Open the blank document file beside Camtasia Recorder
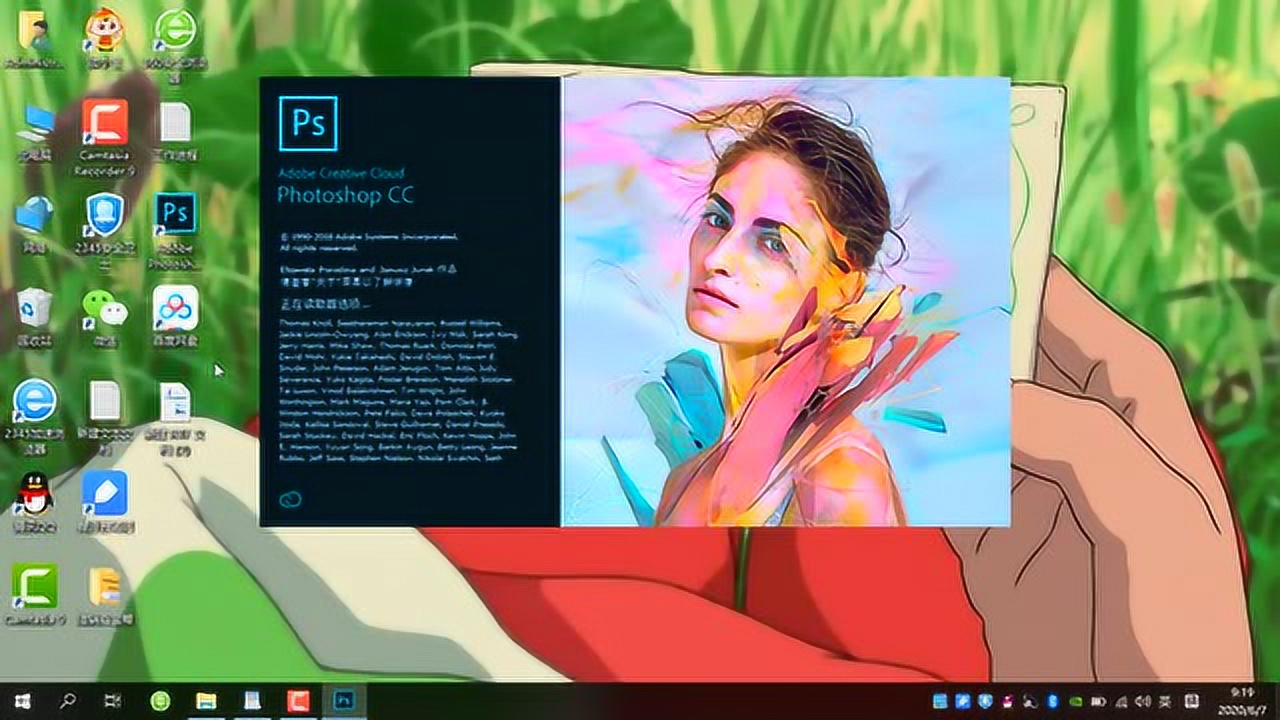The height and width of the screenshot is (720, 1280). [176, 130]
